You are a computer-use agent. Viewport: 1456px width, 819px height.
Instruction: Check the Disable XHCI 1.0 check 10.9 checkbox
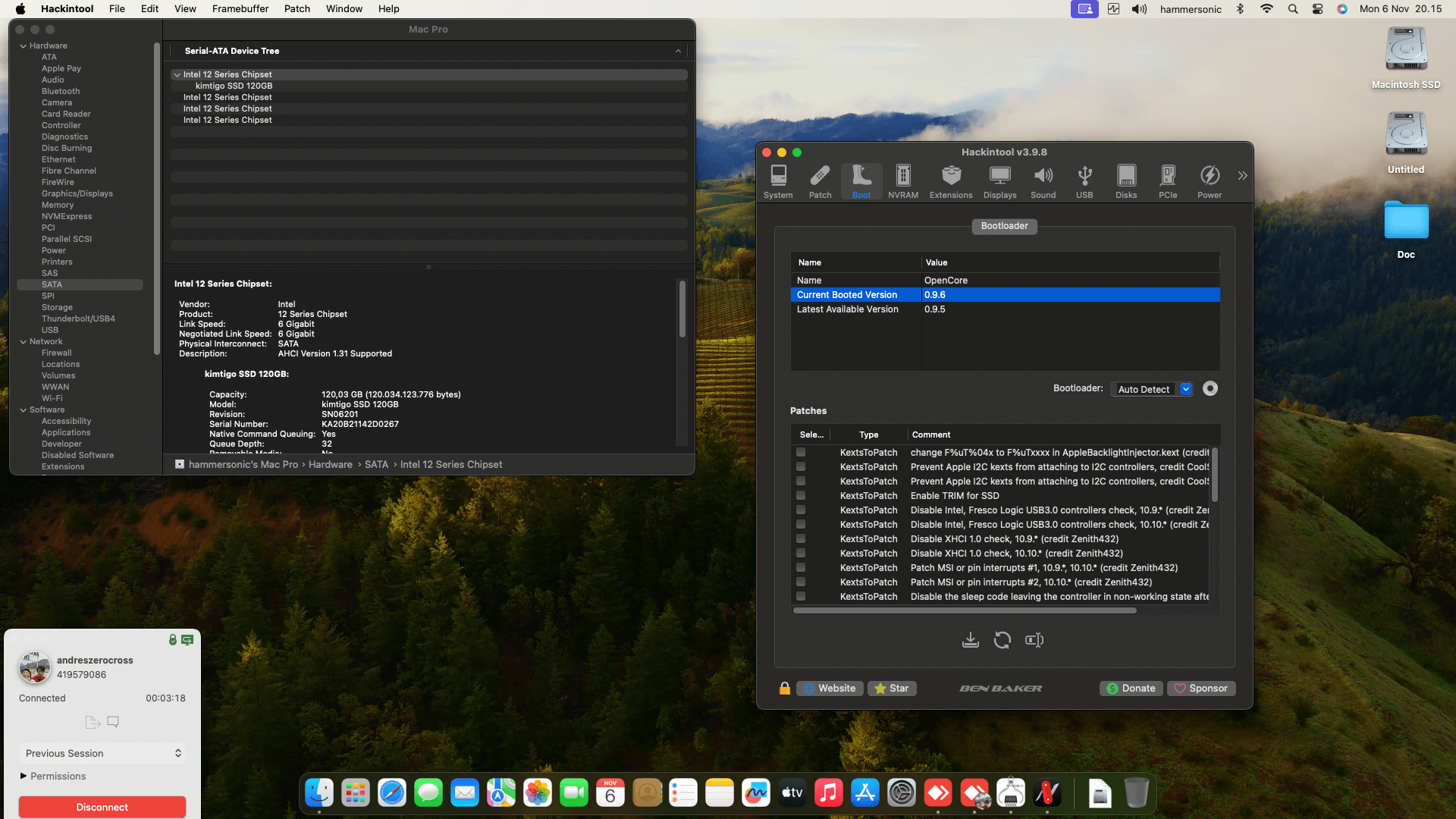[x=801, y=539]
